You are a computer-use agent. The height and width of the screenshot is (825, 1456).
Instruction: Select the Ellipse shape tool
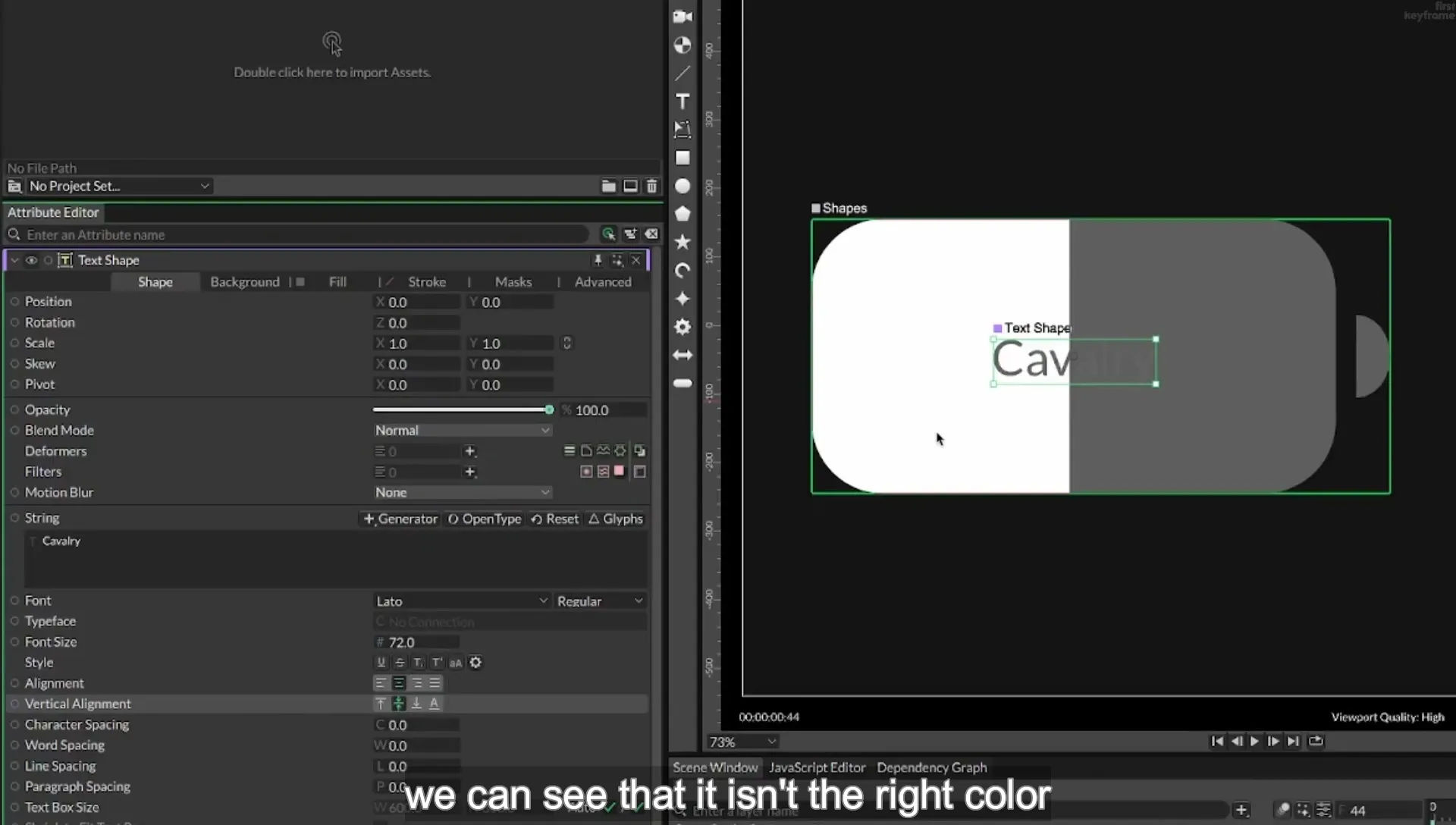pos(682,186)
